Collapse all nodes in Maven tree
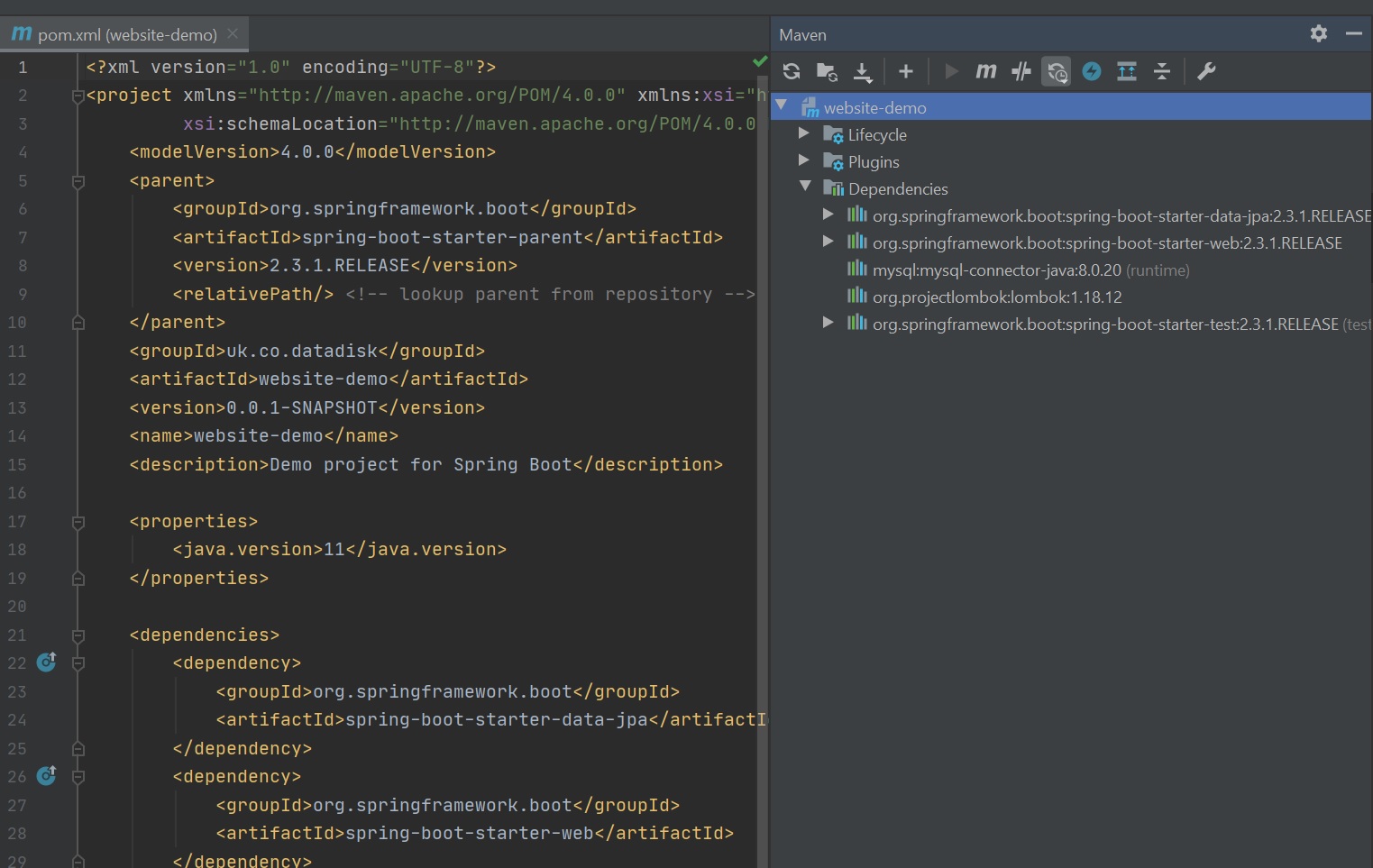 pos(1162,71)
